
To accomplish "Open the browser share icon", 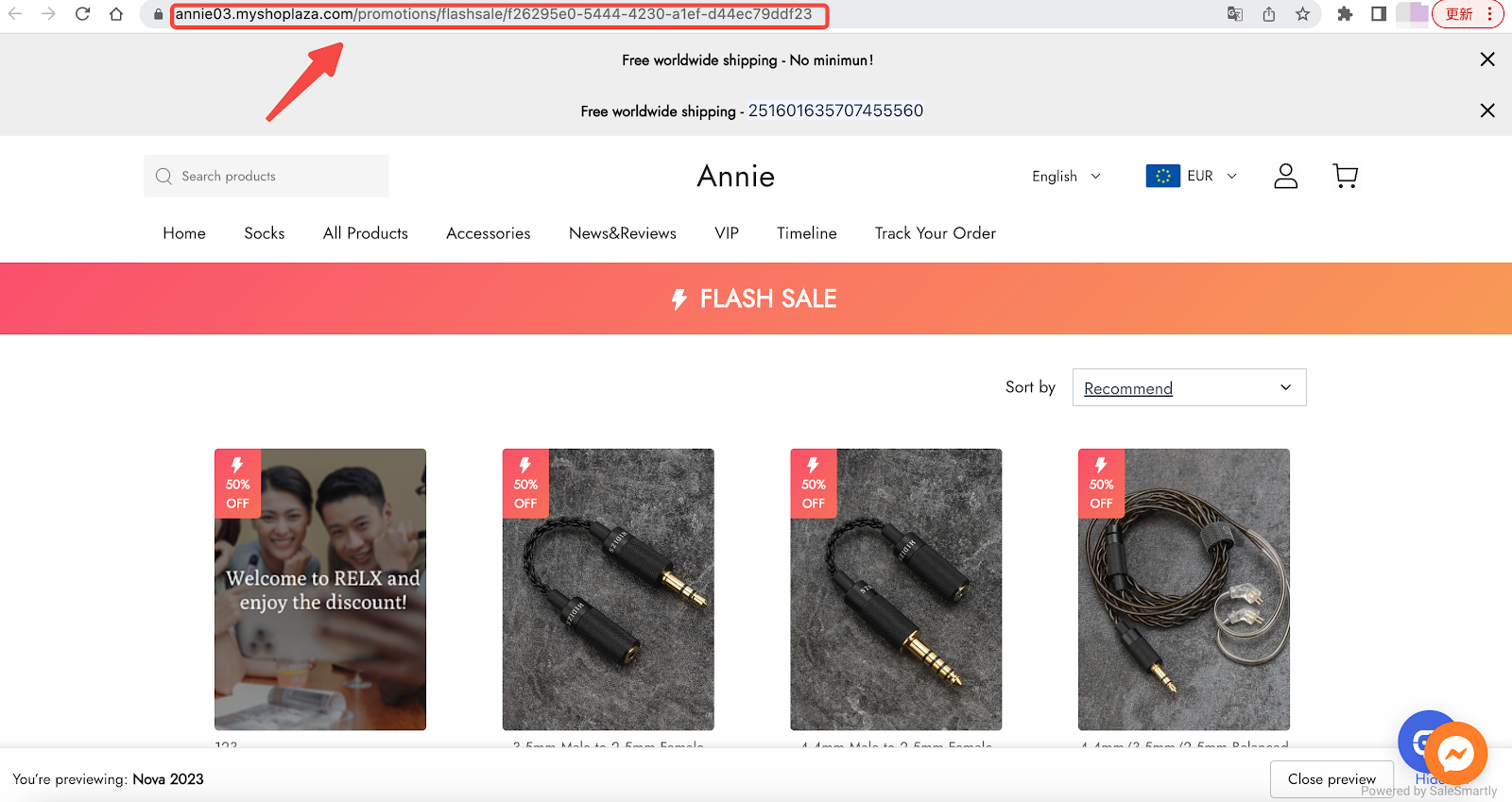I will [1269, 14].
